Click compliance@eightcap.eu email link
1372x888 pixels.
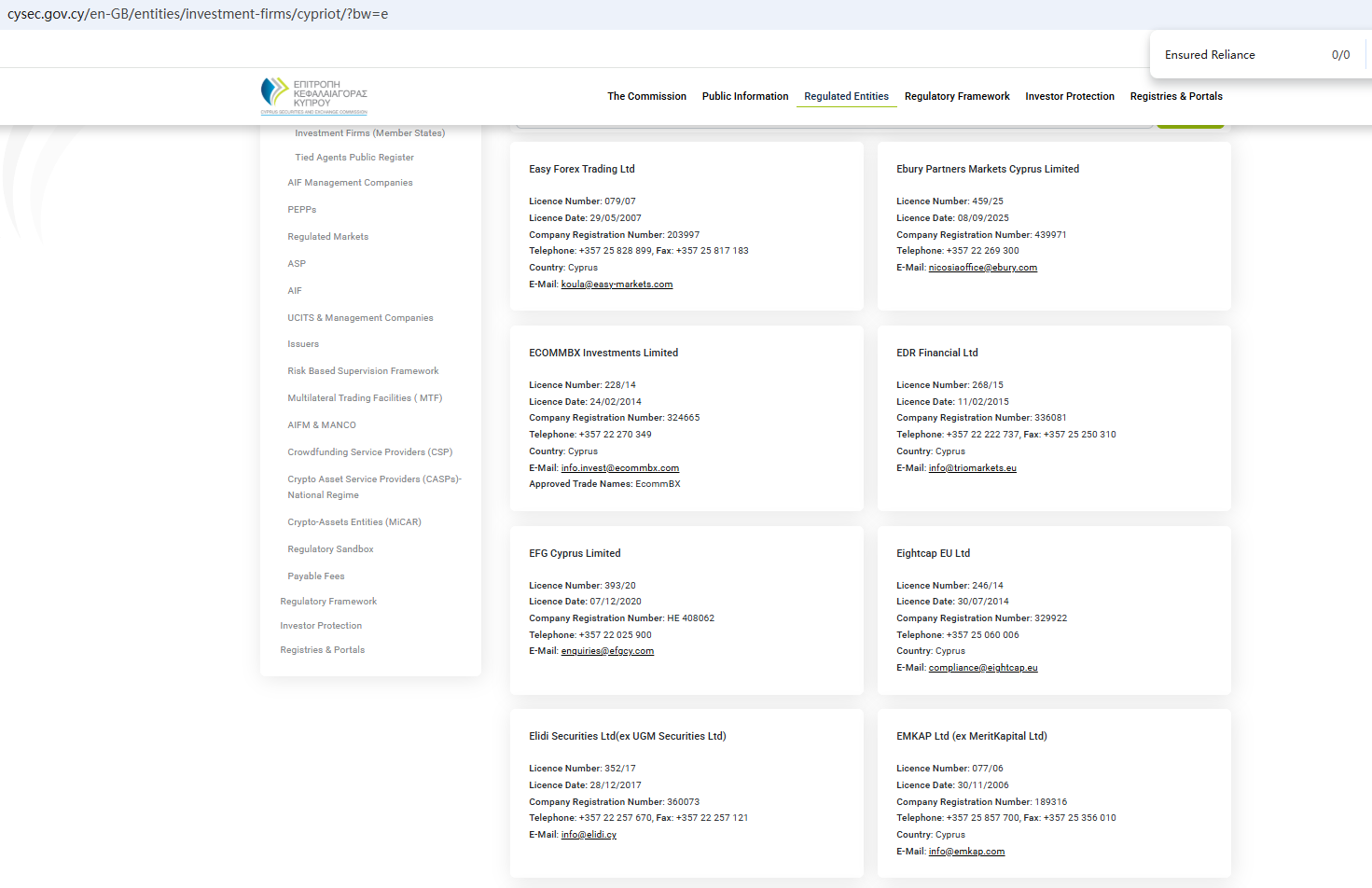[x=982, y=668]
